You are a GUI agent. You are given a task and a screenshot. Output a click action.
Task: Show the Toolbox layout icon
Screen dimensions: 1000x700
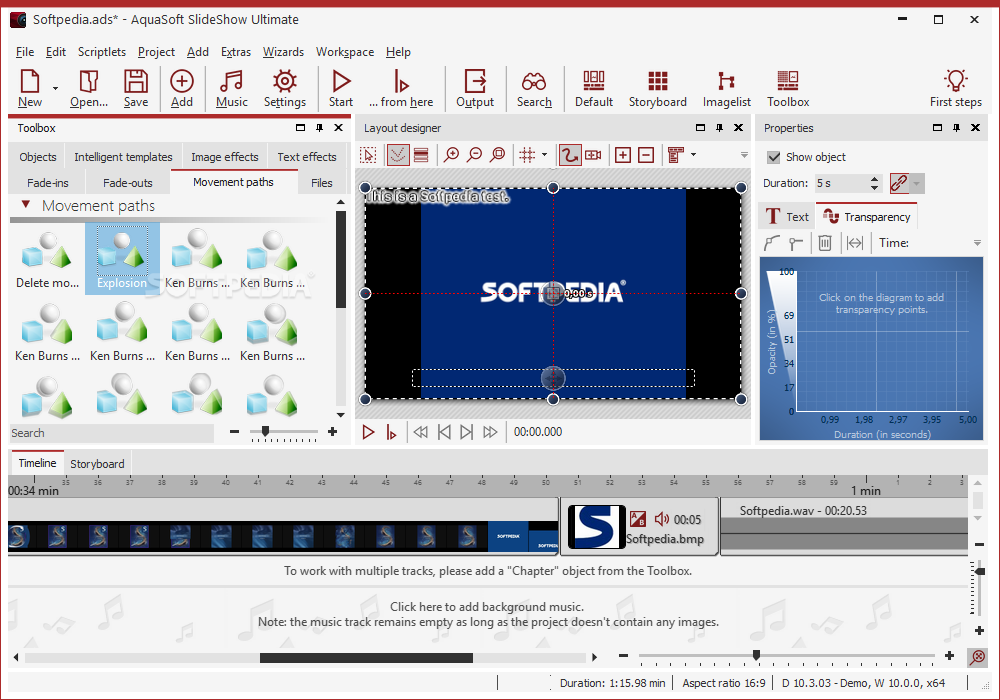click(x=788, y=88)
